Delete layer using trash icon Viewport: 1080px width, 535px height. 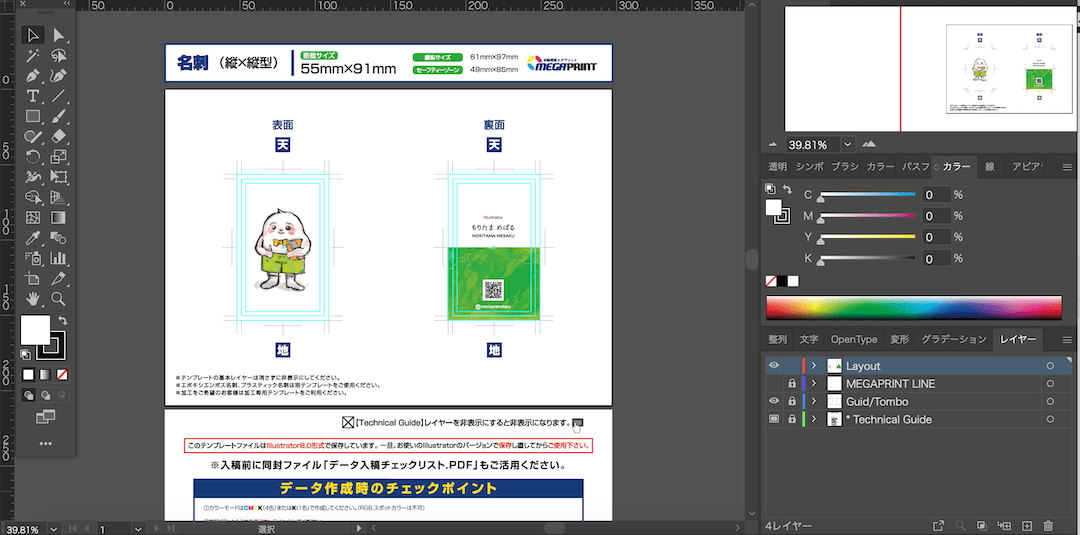(1048, 525)
